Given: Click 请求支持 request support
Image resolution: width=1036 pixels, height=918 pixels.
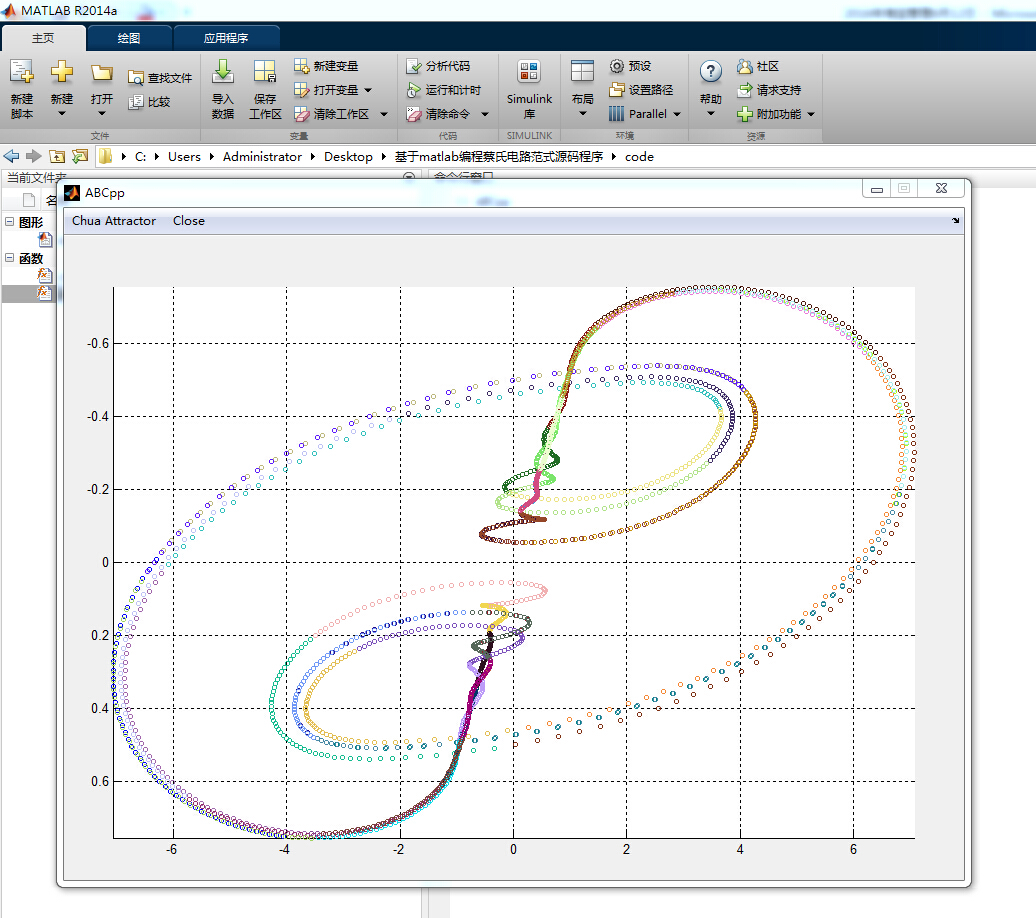Looking at the screenshot, I should [769, 90].
